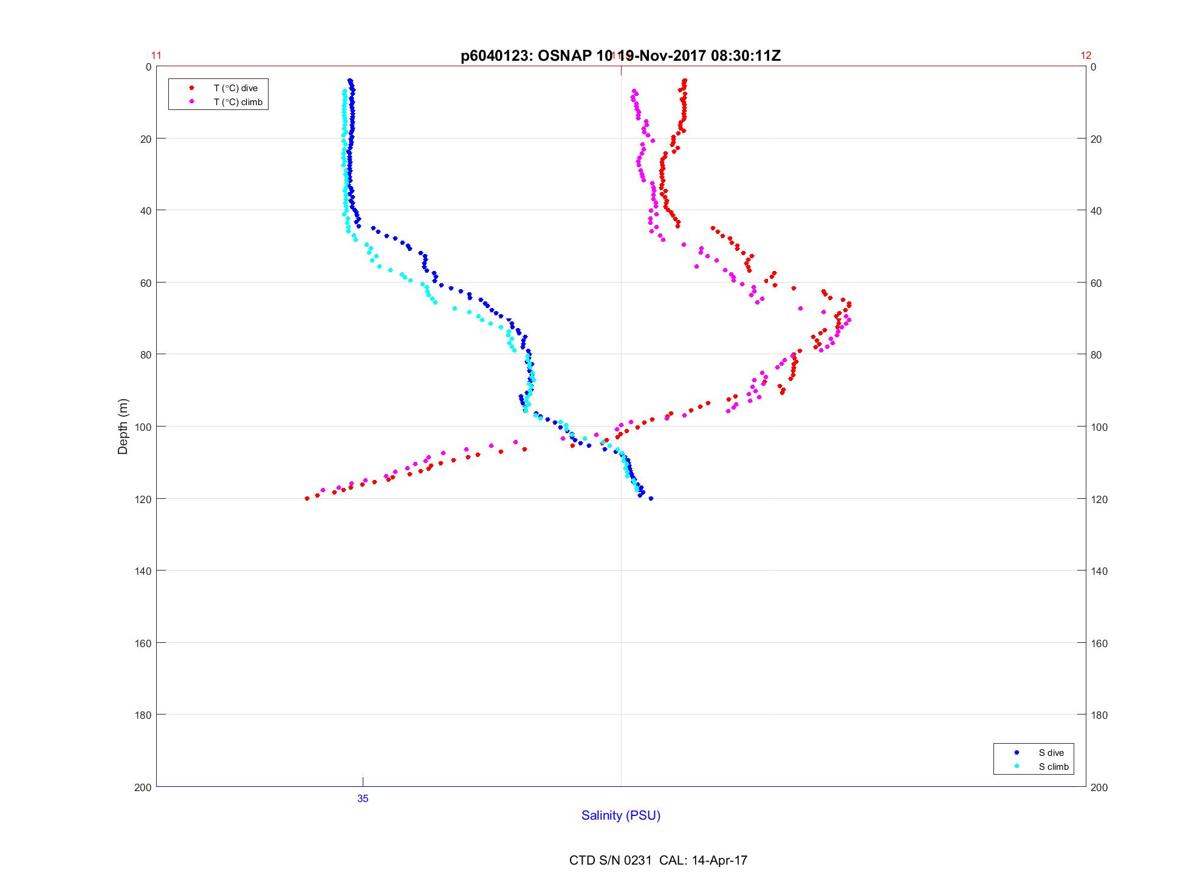The height and width of the screenshot is (885, 1200).
Task: Click the '20' tick on the right depth axis
Action: pyautogui.click(x=1097, y=139)
